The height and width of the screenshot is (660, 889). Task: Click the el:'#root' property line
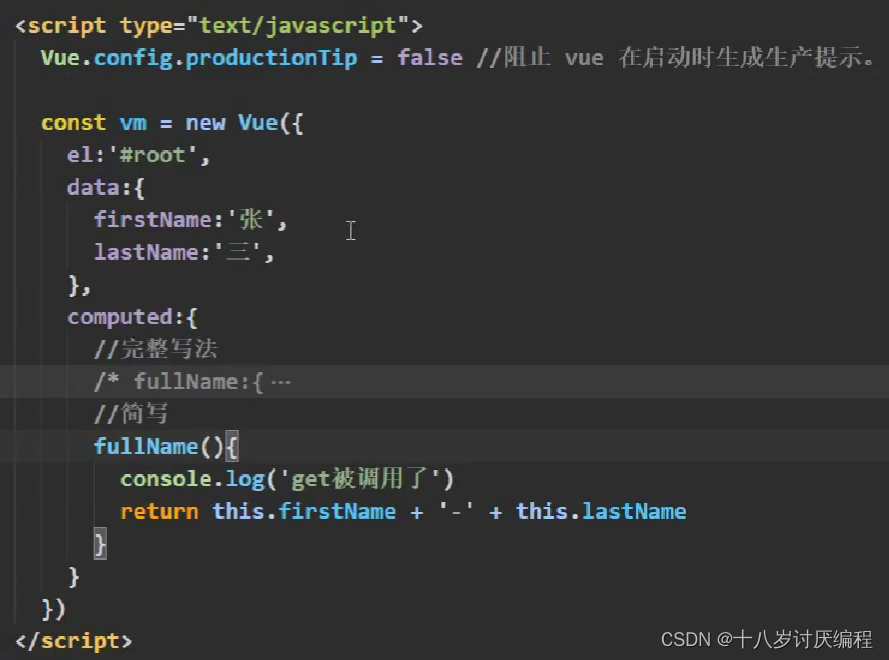click(x=138, y=155)
